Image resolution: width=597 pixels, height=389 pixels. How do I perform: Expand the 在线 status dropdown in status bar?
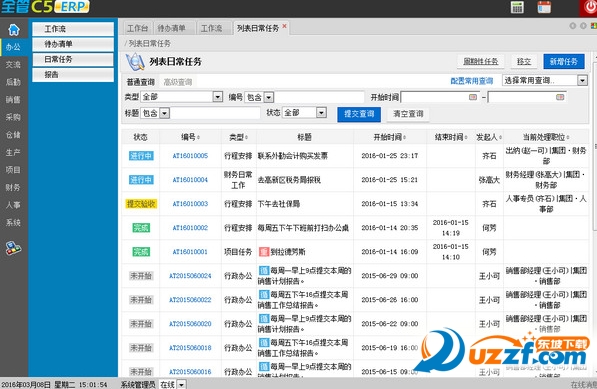[x=182, y=384]
